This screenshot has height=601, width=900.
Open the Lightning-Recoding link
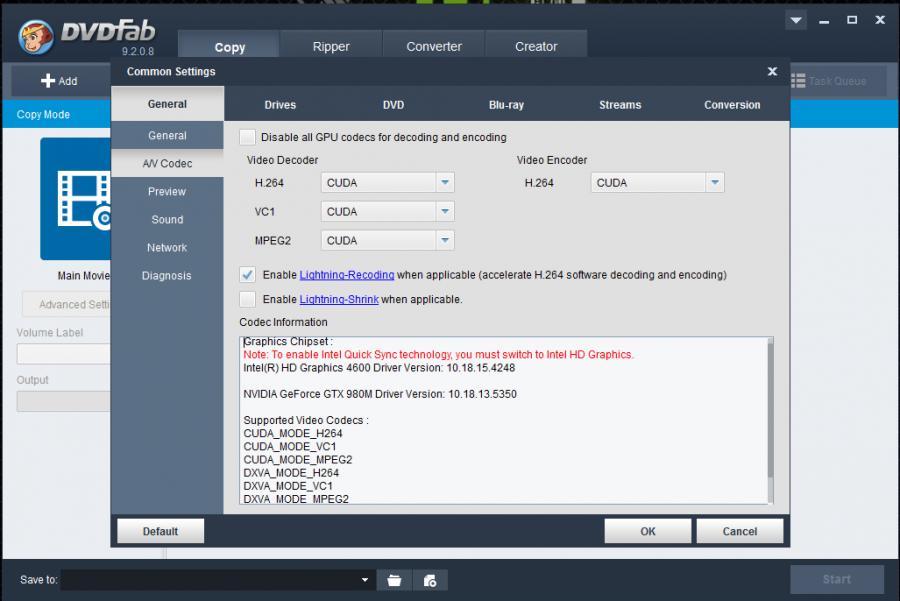coord(347,275)
